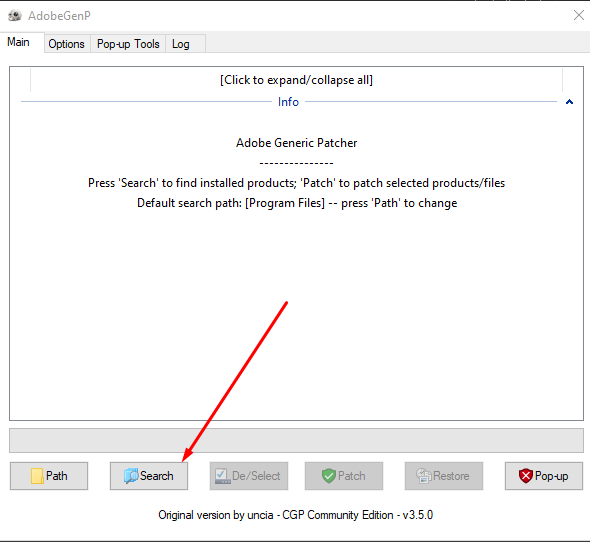Image resolution: width=590 pixels, height=542 pixels.
Task: Click the progress bar below the list
Action: click(297, 440)
